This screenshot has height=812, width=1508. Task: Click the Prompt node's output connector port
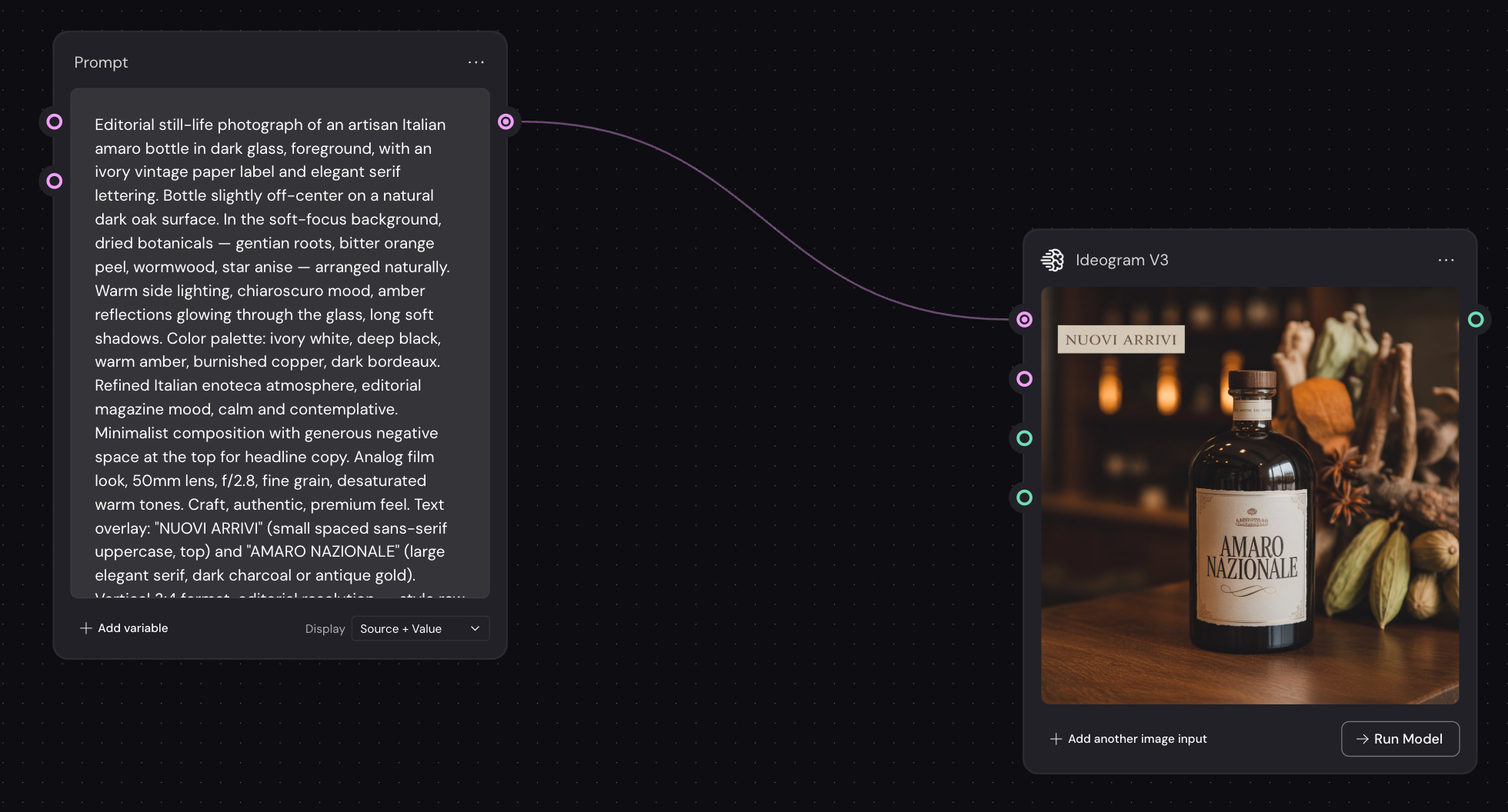[x=505, y=121]
